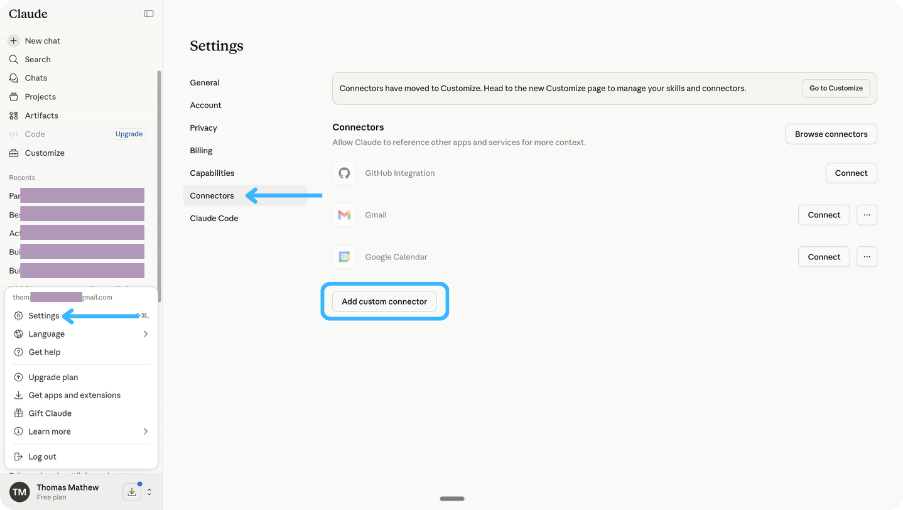Click the Browse connectors button

point(831,134)
